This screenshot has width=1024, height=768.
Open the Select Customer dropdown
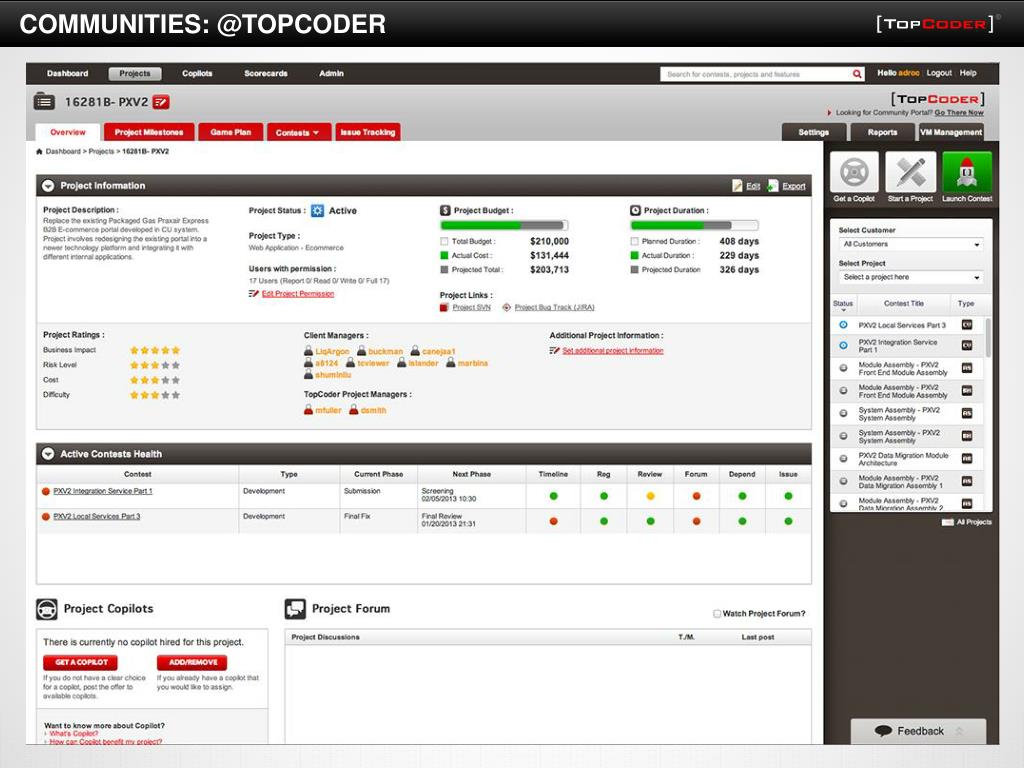point(910,244)
